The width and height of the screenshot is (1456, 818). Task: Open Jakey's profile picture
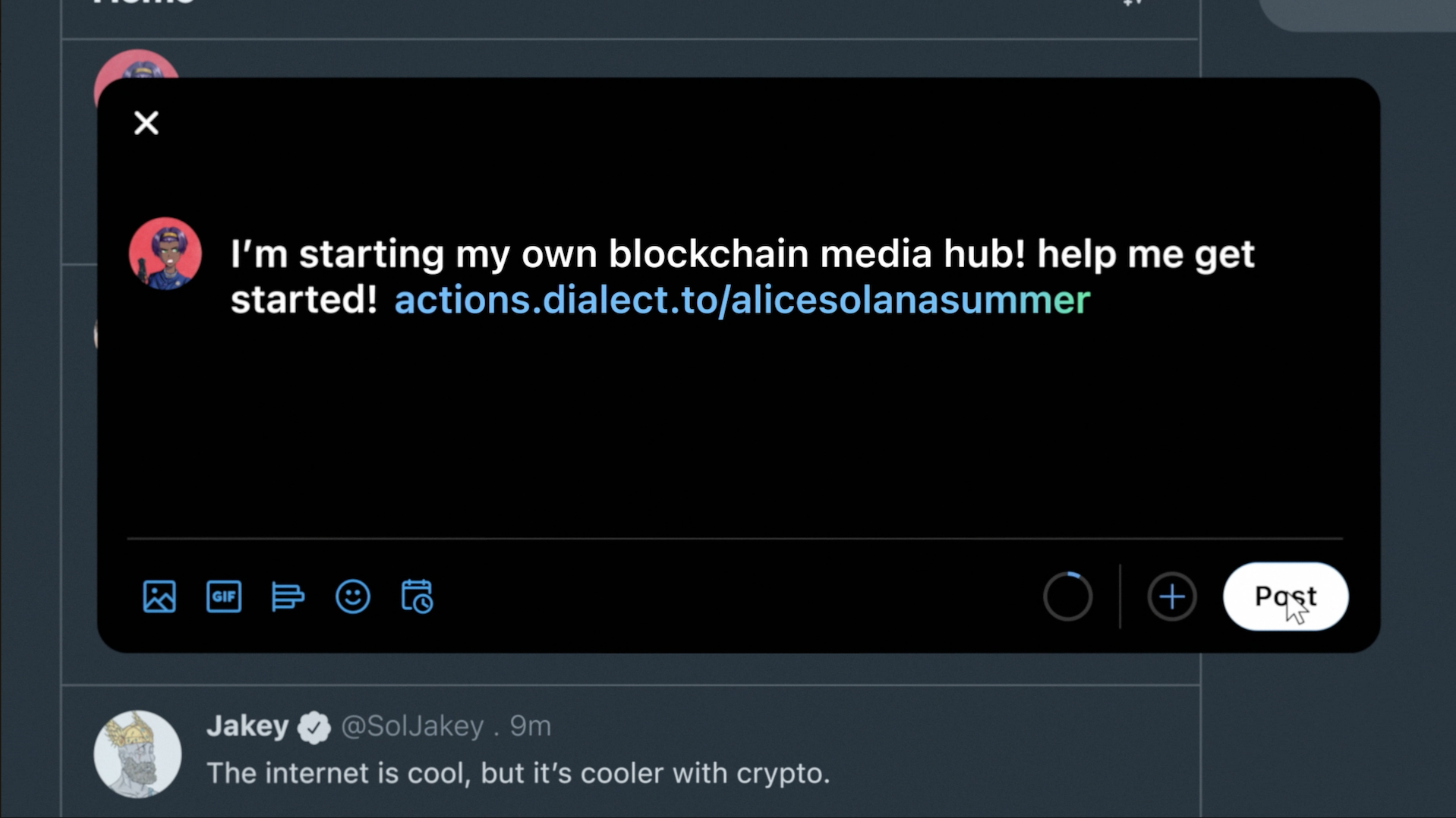coord(137,754)
